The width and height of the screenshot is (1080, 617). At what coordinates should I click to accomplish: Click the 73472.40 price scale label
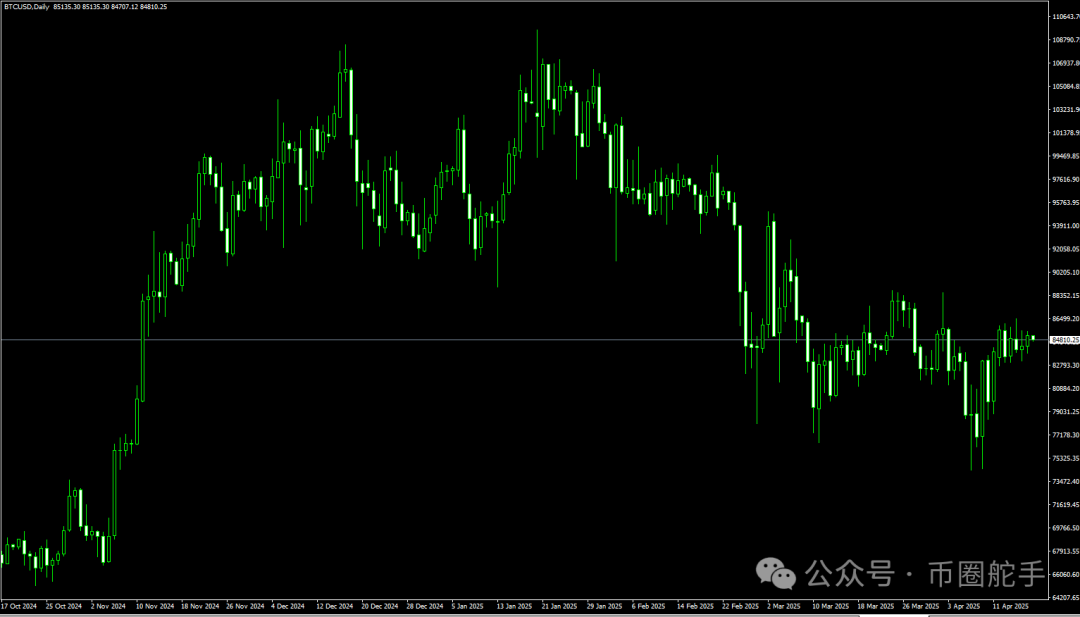click(x=1065, y=481)
